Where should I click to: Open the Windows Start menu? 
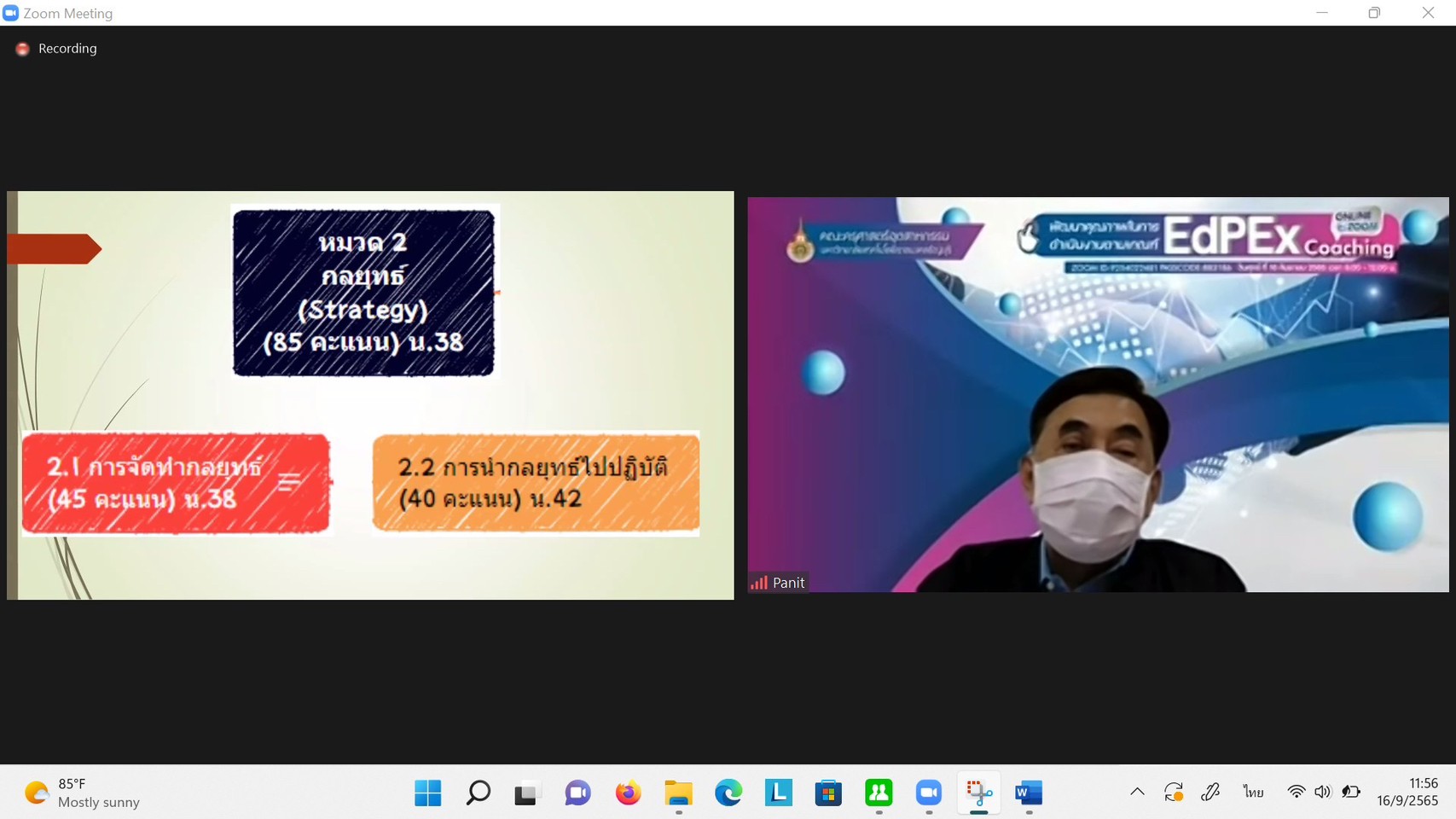(x=427, y=793)
